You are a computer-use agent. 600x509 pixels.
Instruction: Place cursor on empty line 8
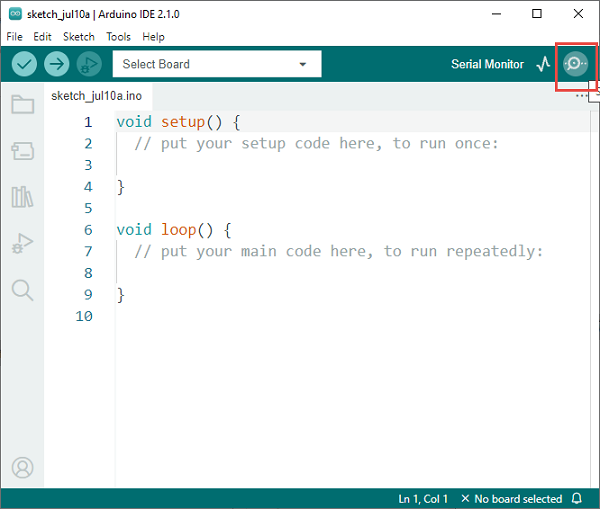point(352,273)
